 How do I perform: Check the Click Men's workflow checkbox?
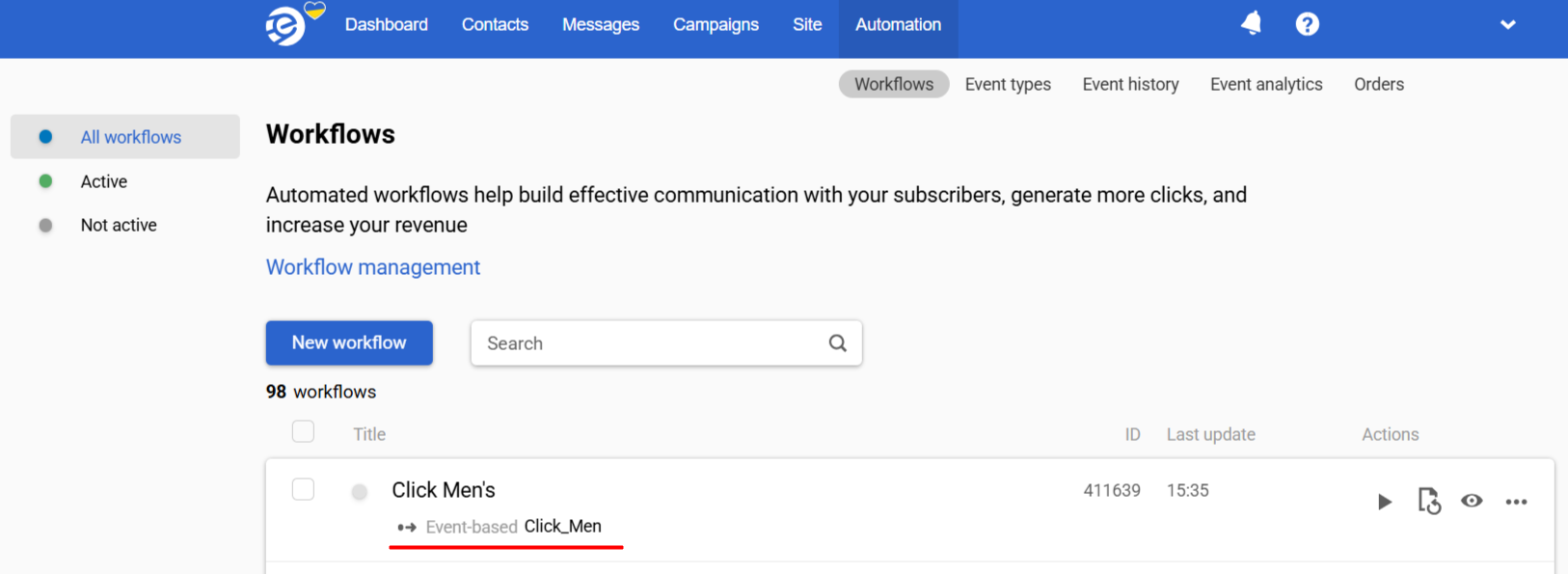[303, 489]
